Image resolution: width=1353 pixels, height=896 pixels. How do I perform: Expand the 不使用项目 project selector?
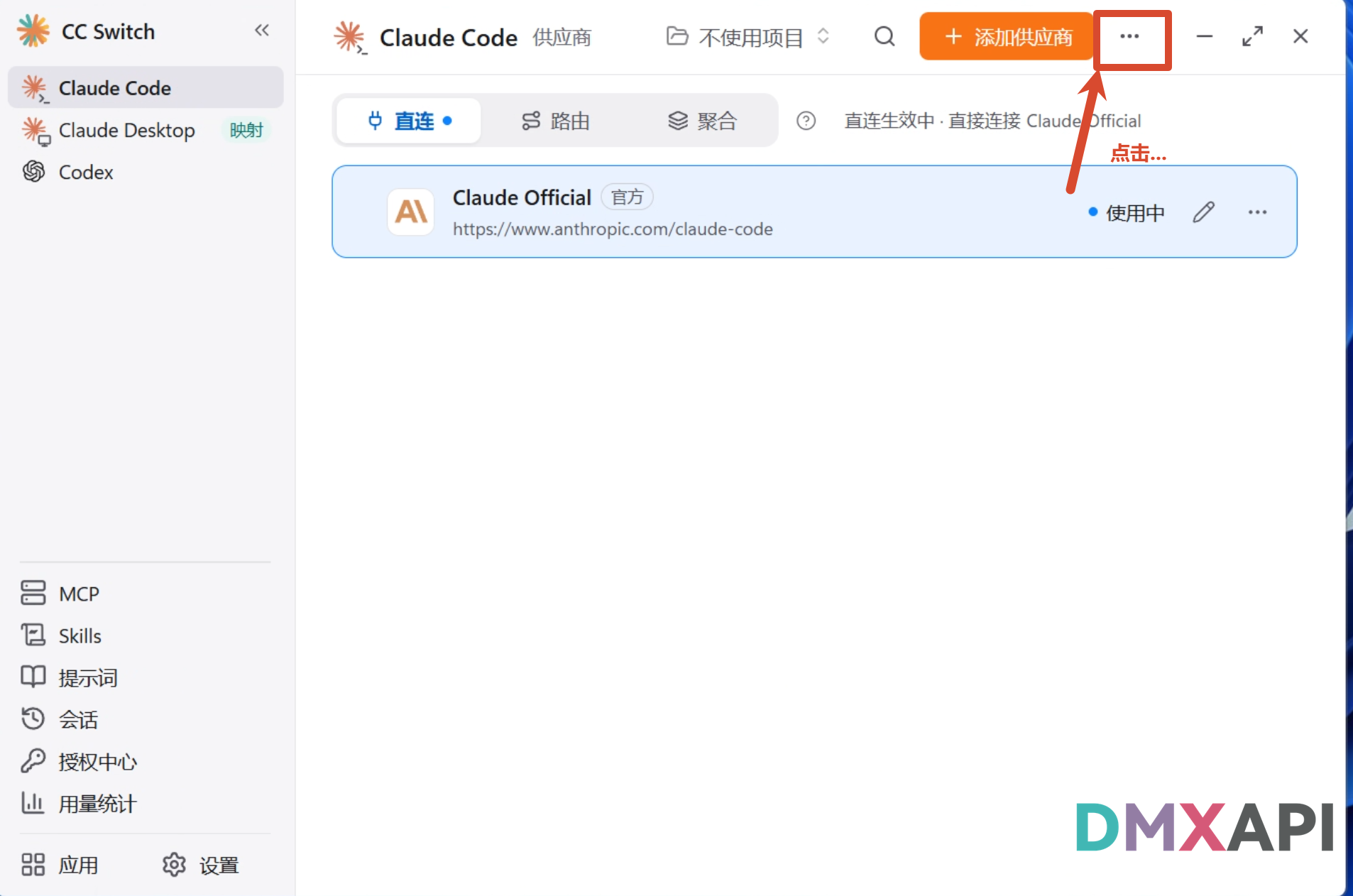pos(747,36)
